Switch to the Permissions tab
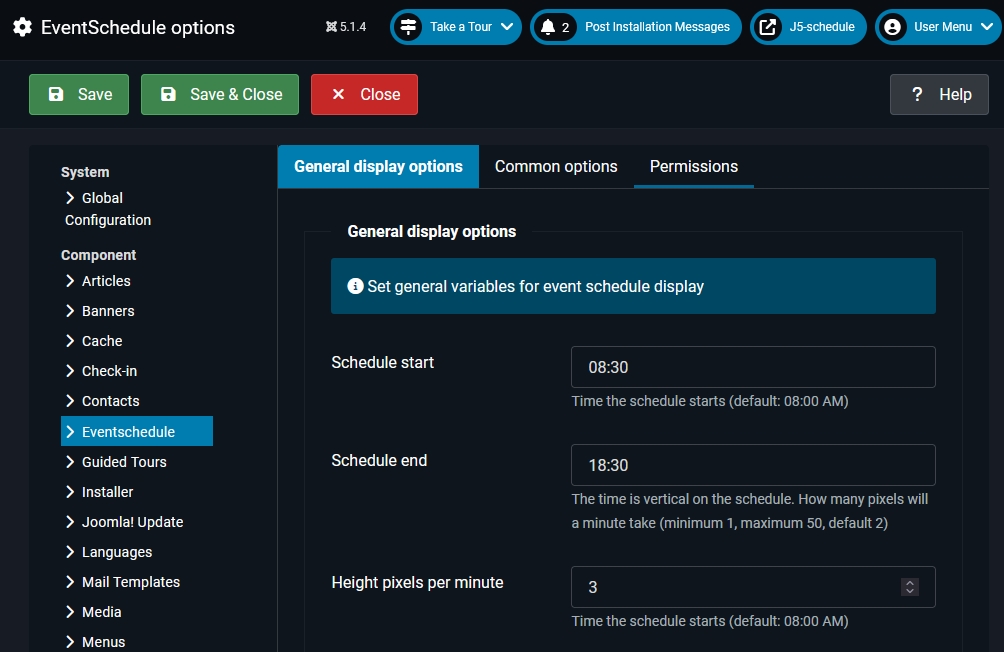1004x652 pixels. pyautogui.click(x=693, y=166)
